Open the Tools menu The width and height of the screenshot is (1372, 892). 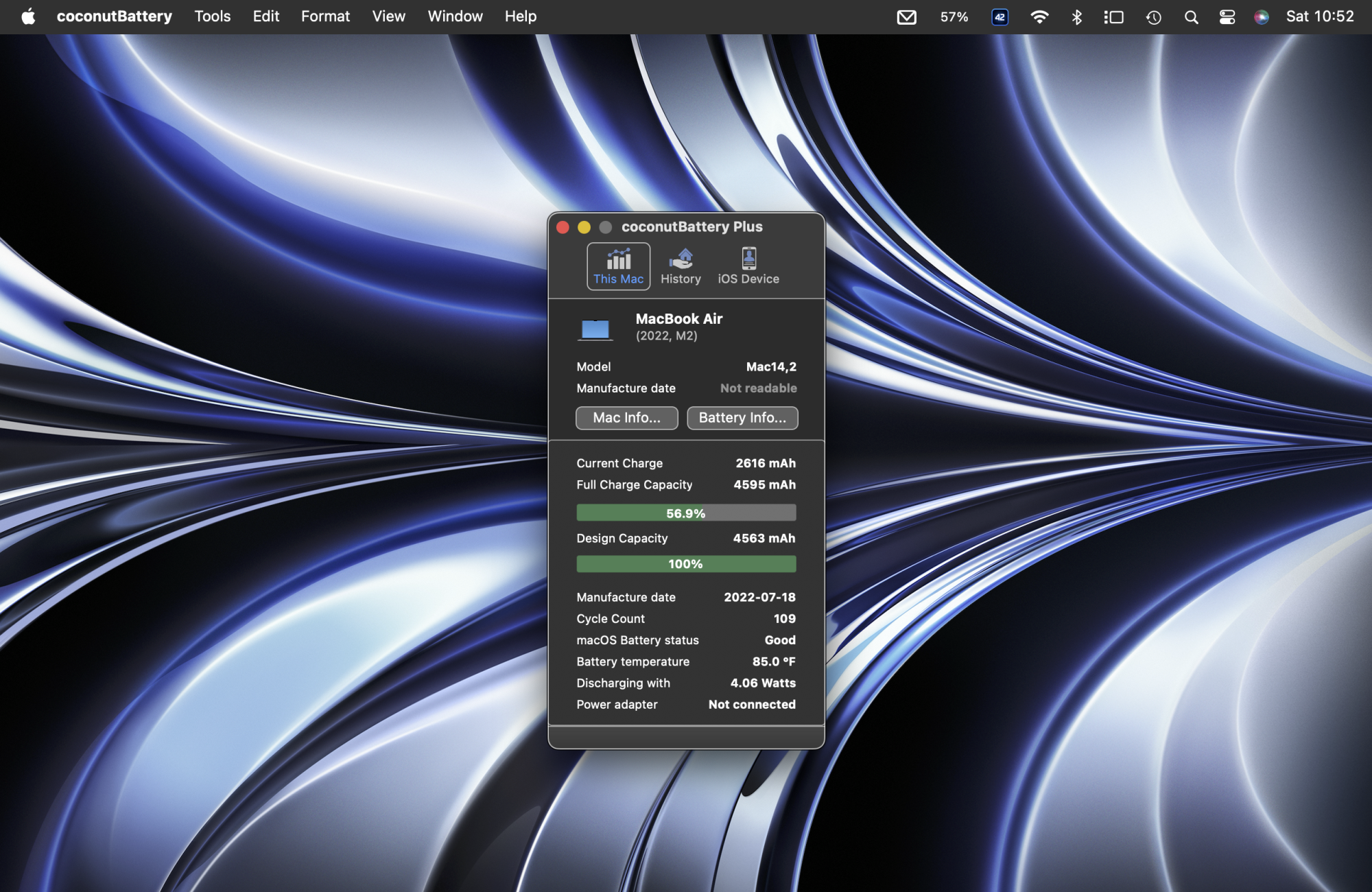tap(212, 16)
